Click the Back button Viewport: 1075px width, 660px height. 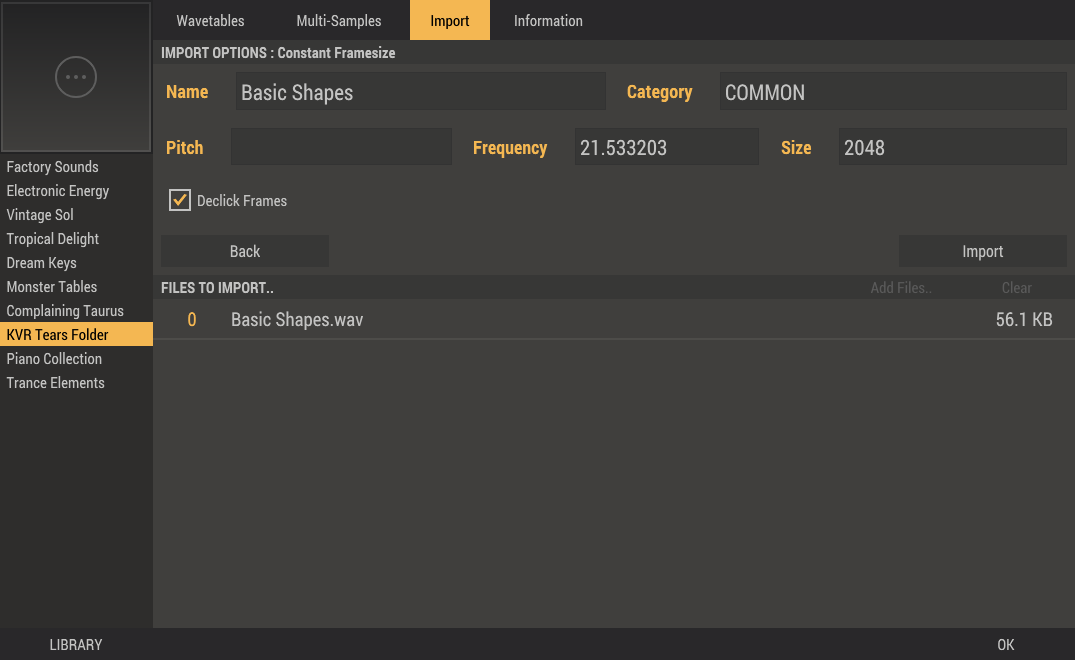[x=245, y=252]
